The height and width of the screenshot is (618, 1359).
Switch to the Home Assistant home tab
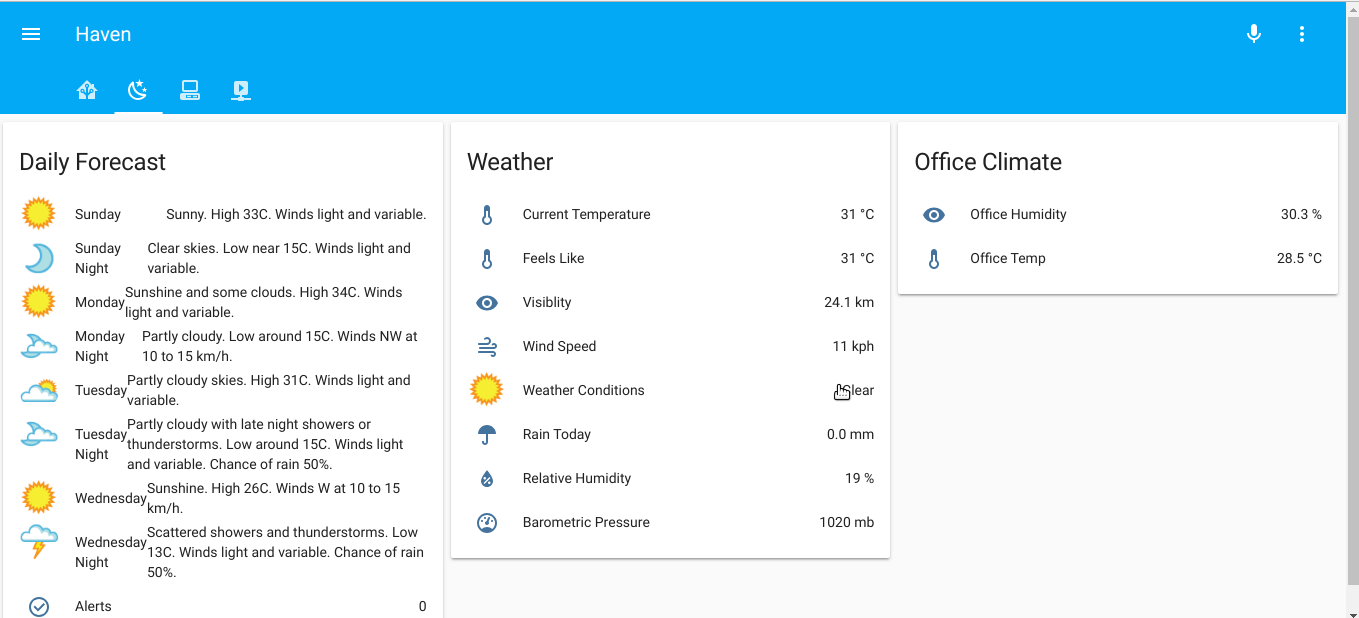click(x=87, y=90)
